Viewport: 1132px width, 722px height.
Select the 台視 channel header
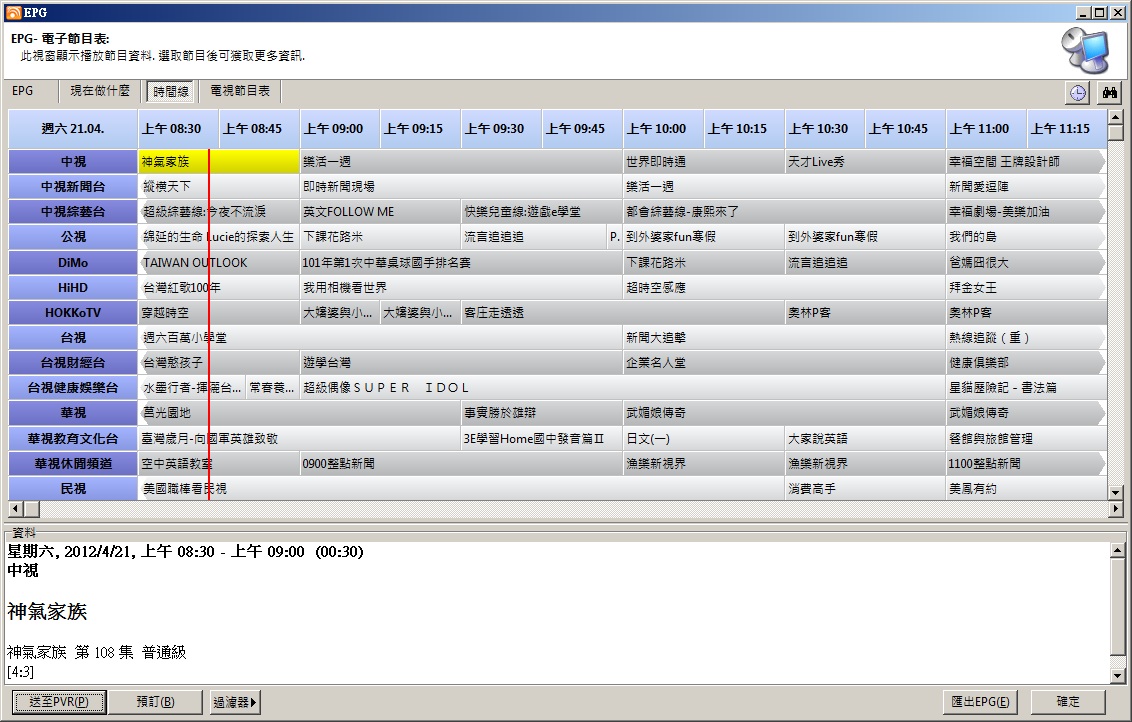pos(73,338)
